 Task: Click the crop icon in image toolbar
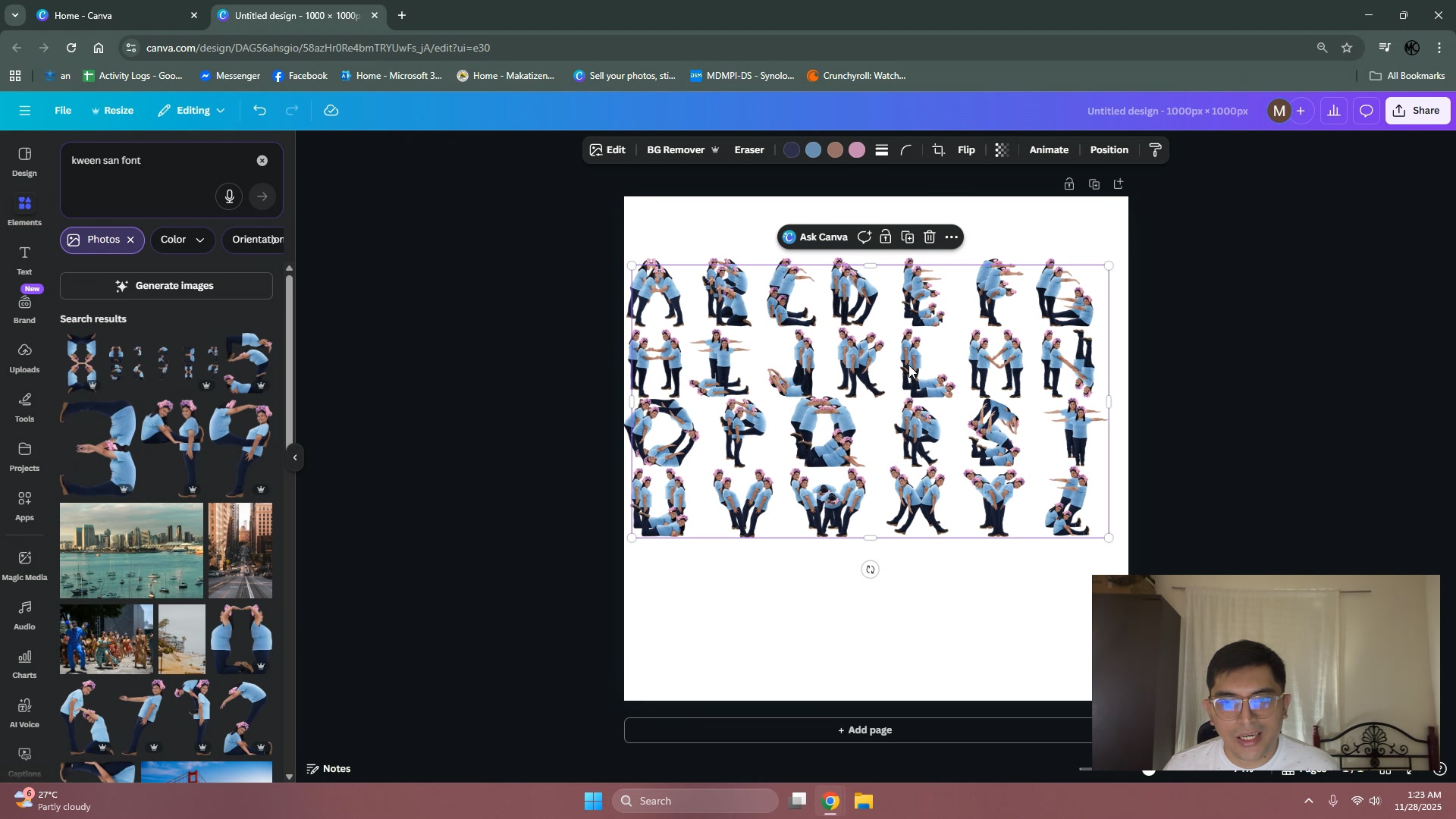click(938, 150)
